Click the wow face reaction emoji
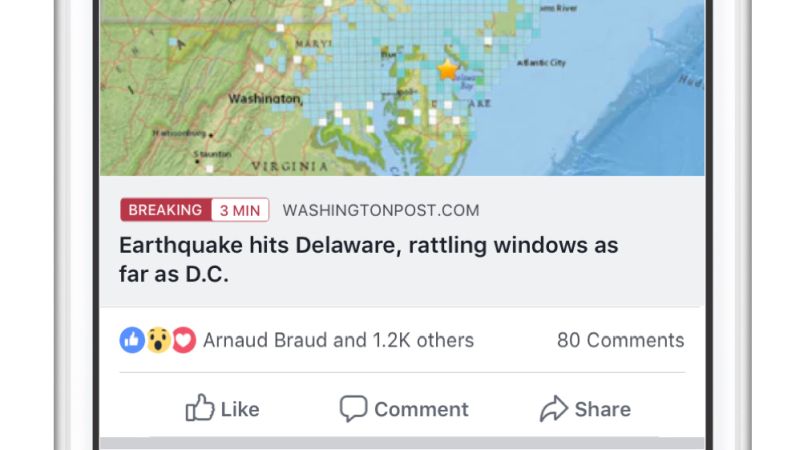 159,340
